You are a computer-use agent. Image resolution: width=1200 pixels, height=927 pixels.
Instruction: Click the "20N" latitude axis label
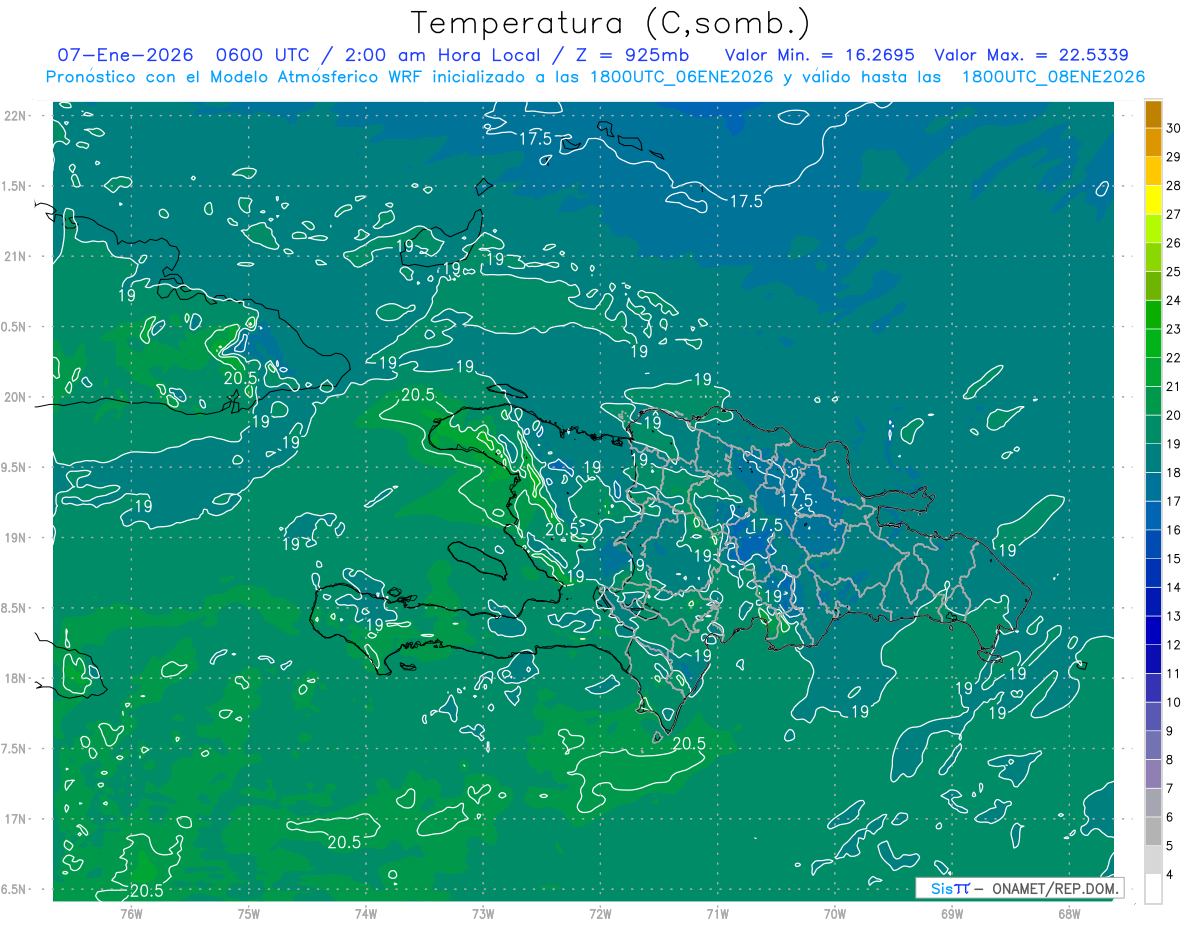[15, 398]
